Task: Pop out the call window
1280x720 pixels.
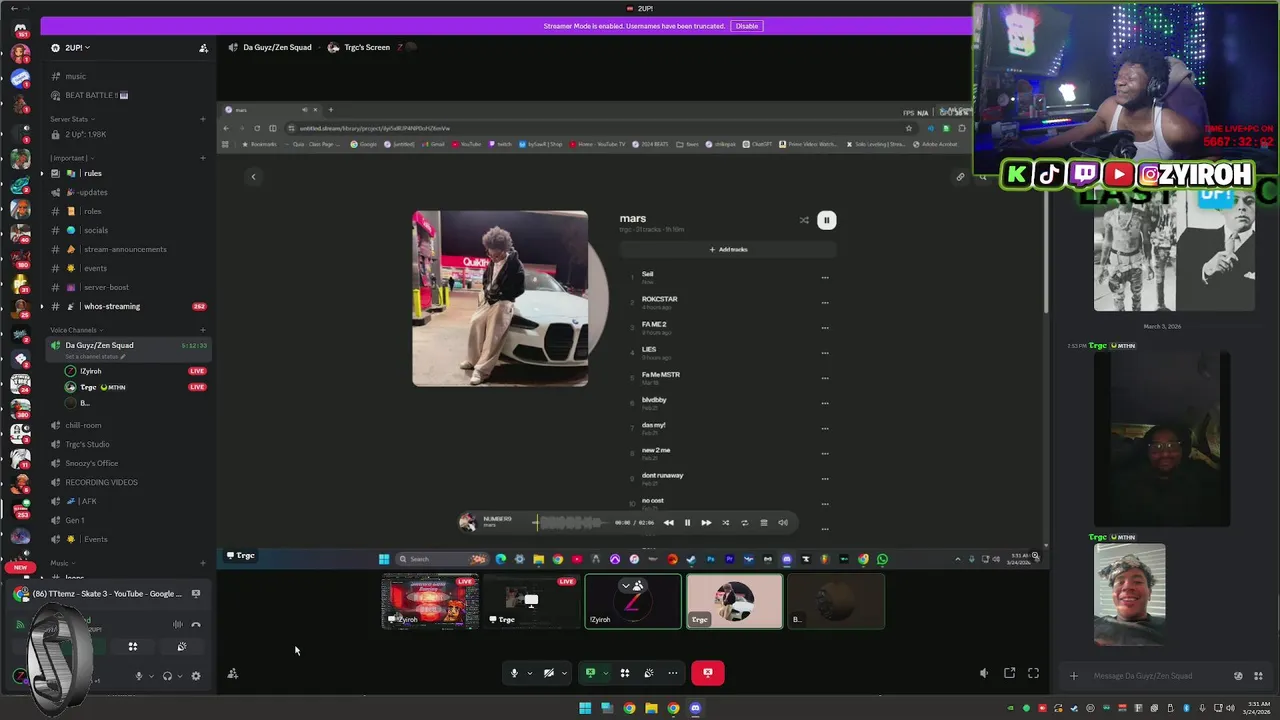Action: 1009,673
